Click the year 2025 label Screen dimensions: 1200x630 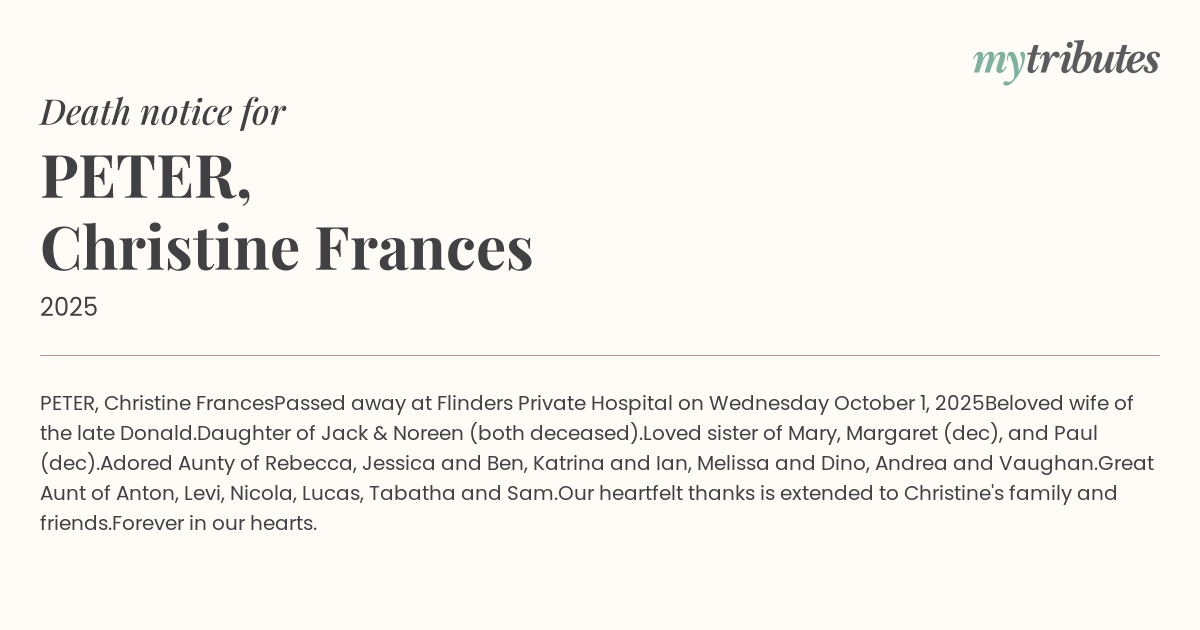69,307
